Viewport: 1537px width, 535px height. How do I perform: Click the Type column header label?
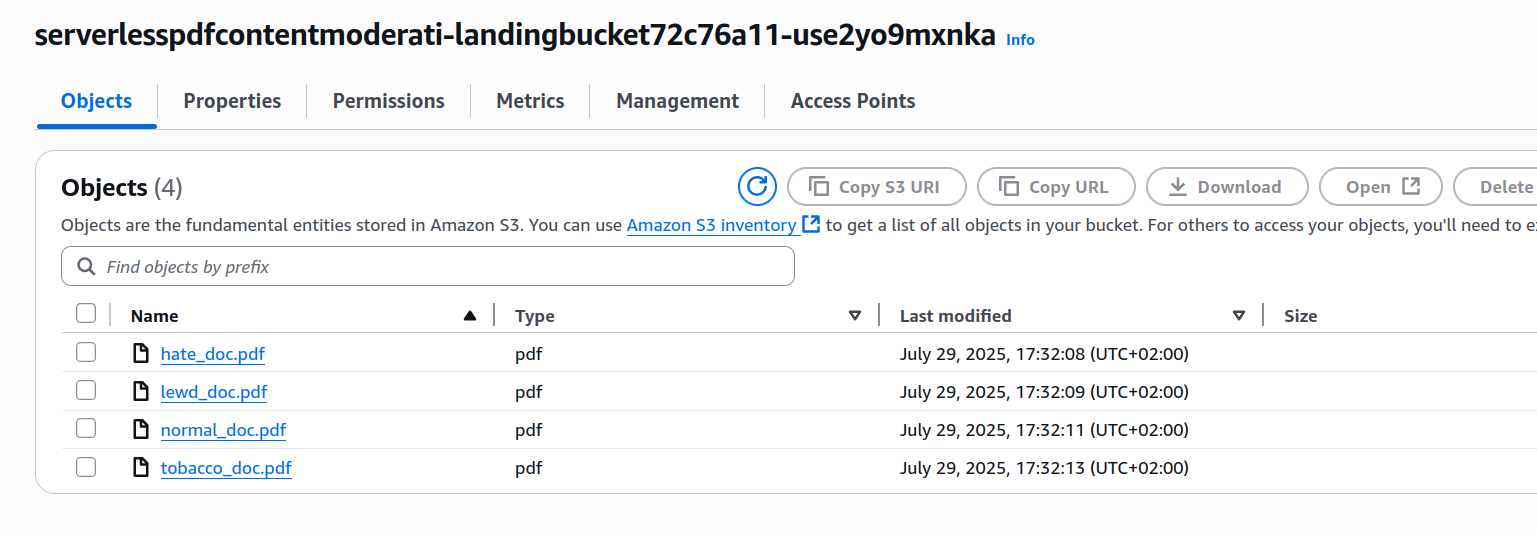(x=534, y=316)
